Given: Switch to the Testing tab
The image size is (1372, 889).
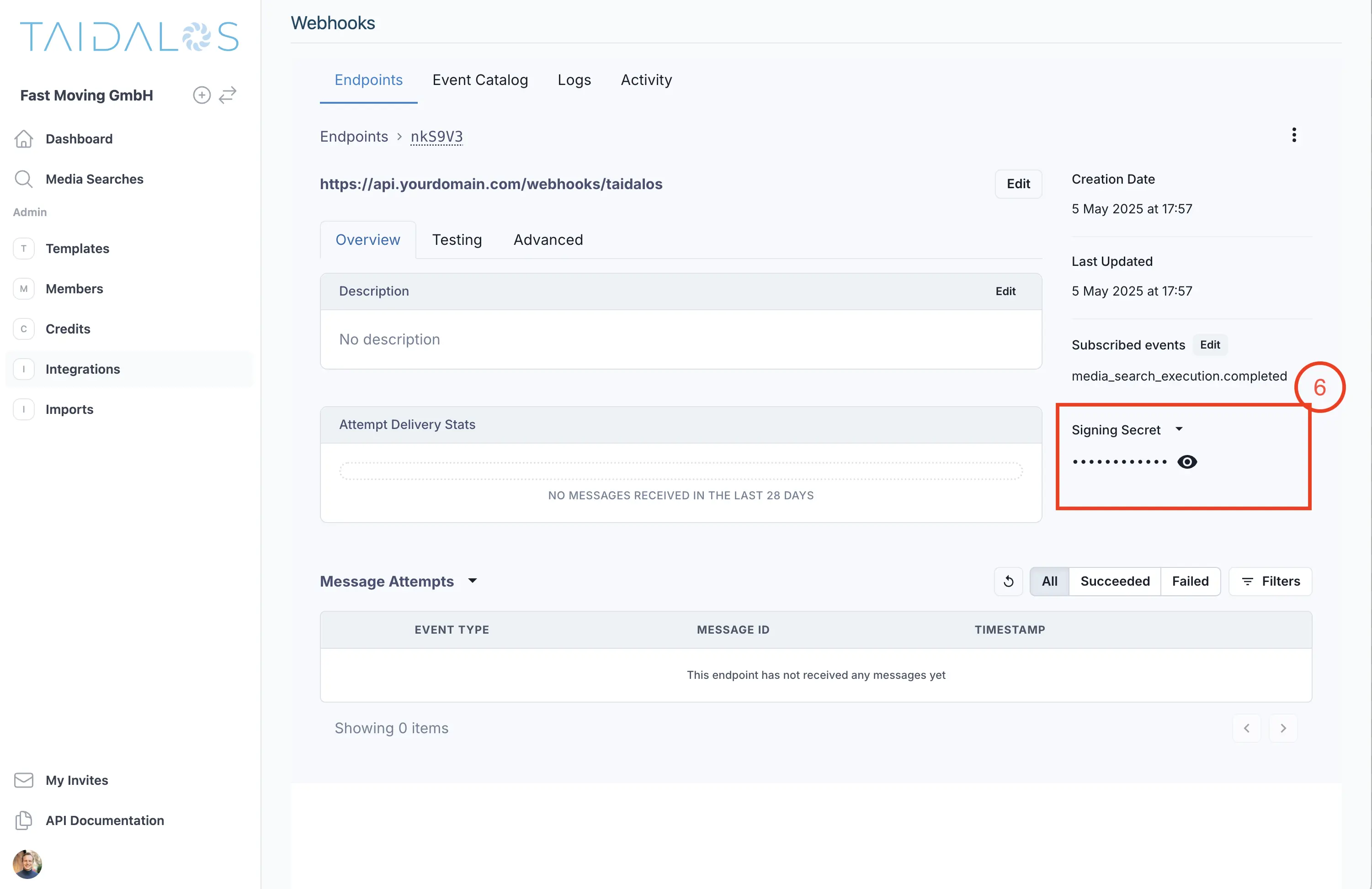Looking at the screenshot, I should coord(457,240).
